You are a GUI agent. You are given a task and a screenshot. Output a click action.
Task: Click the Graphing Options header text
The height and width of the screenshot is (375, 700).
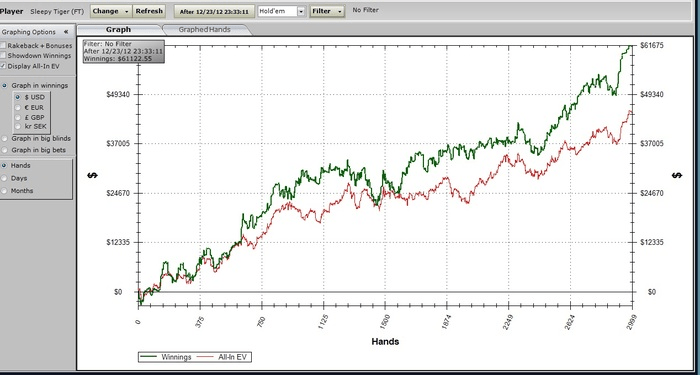tap(29, 32)
